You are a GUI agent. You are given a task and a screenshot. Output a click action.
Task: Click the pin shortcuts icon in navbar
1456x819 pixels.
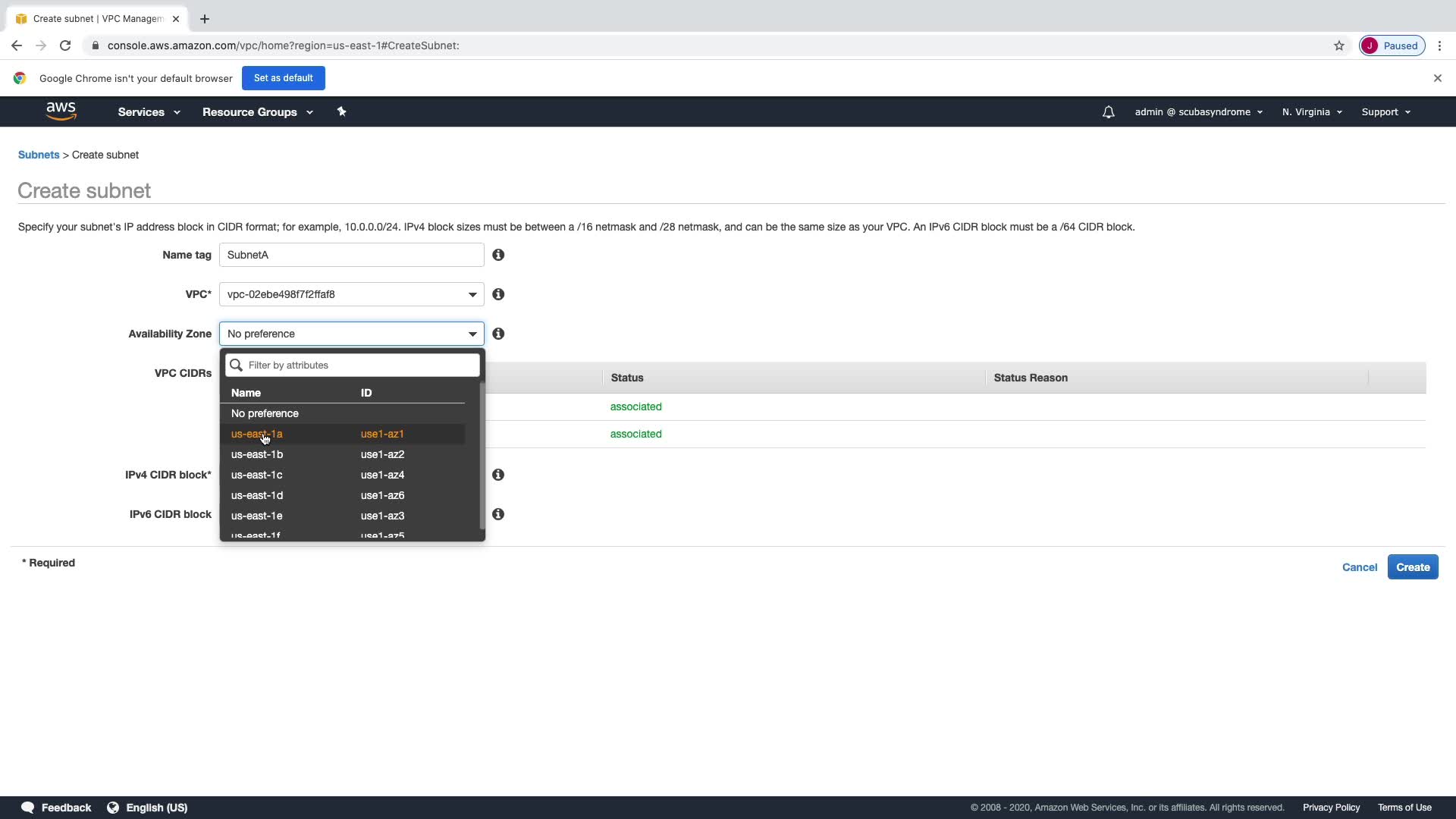point(341,111)
